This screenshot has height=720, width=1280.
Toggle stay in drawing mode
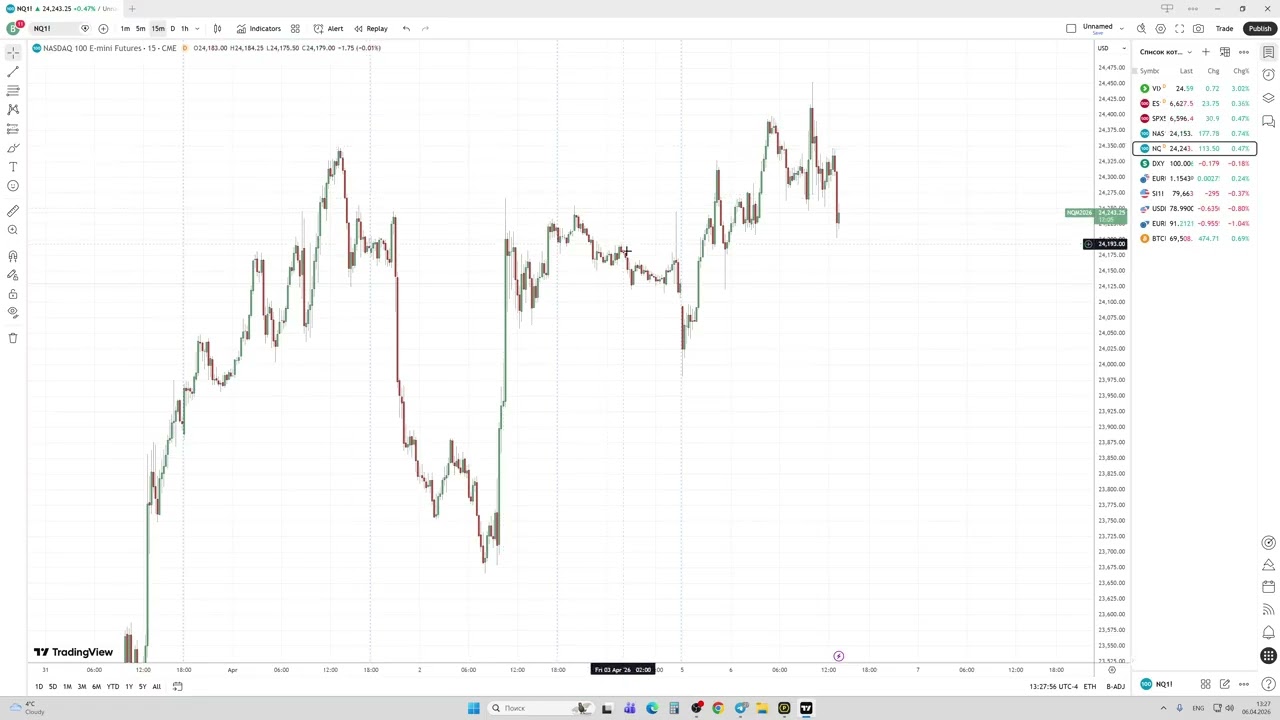click(x=13, y=275)
